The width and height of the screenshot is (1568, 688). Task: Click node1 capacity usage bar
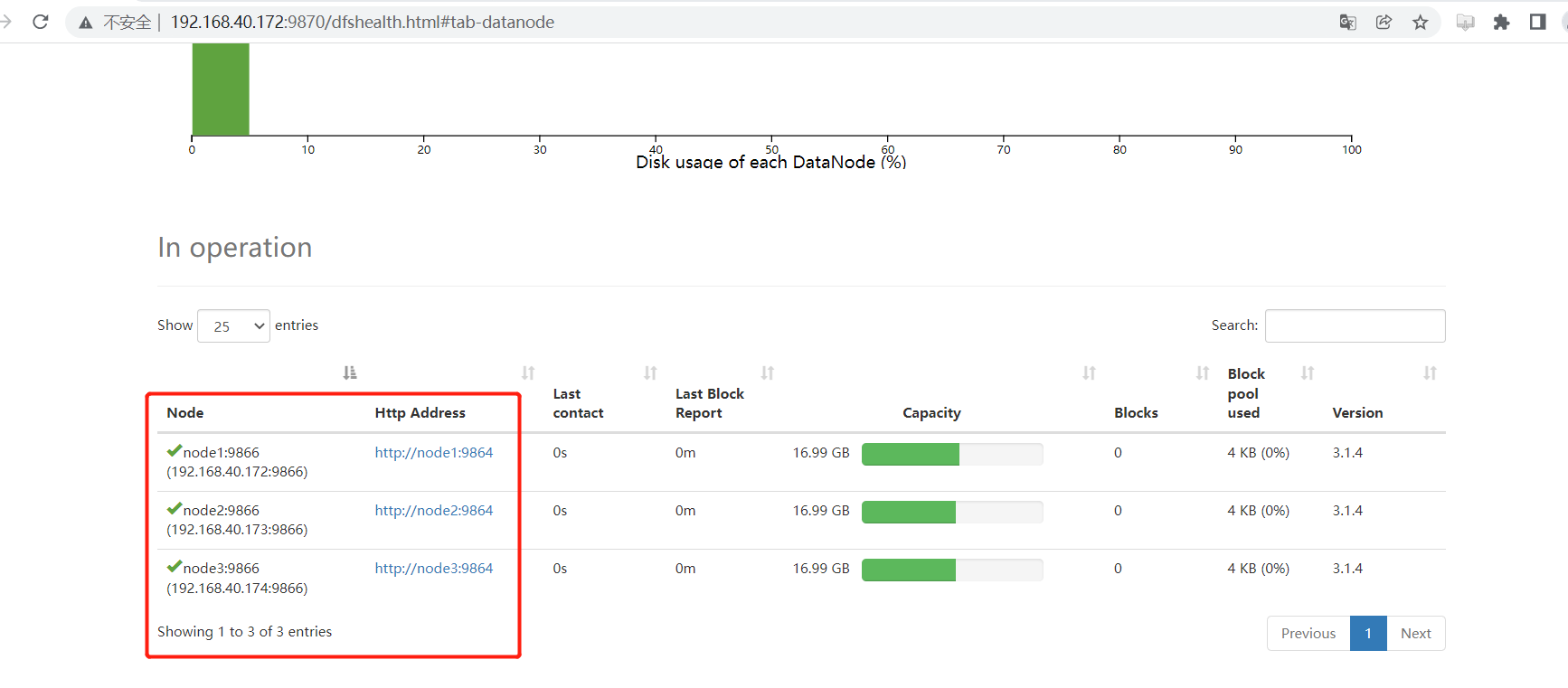click(x=952, y=454)
